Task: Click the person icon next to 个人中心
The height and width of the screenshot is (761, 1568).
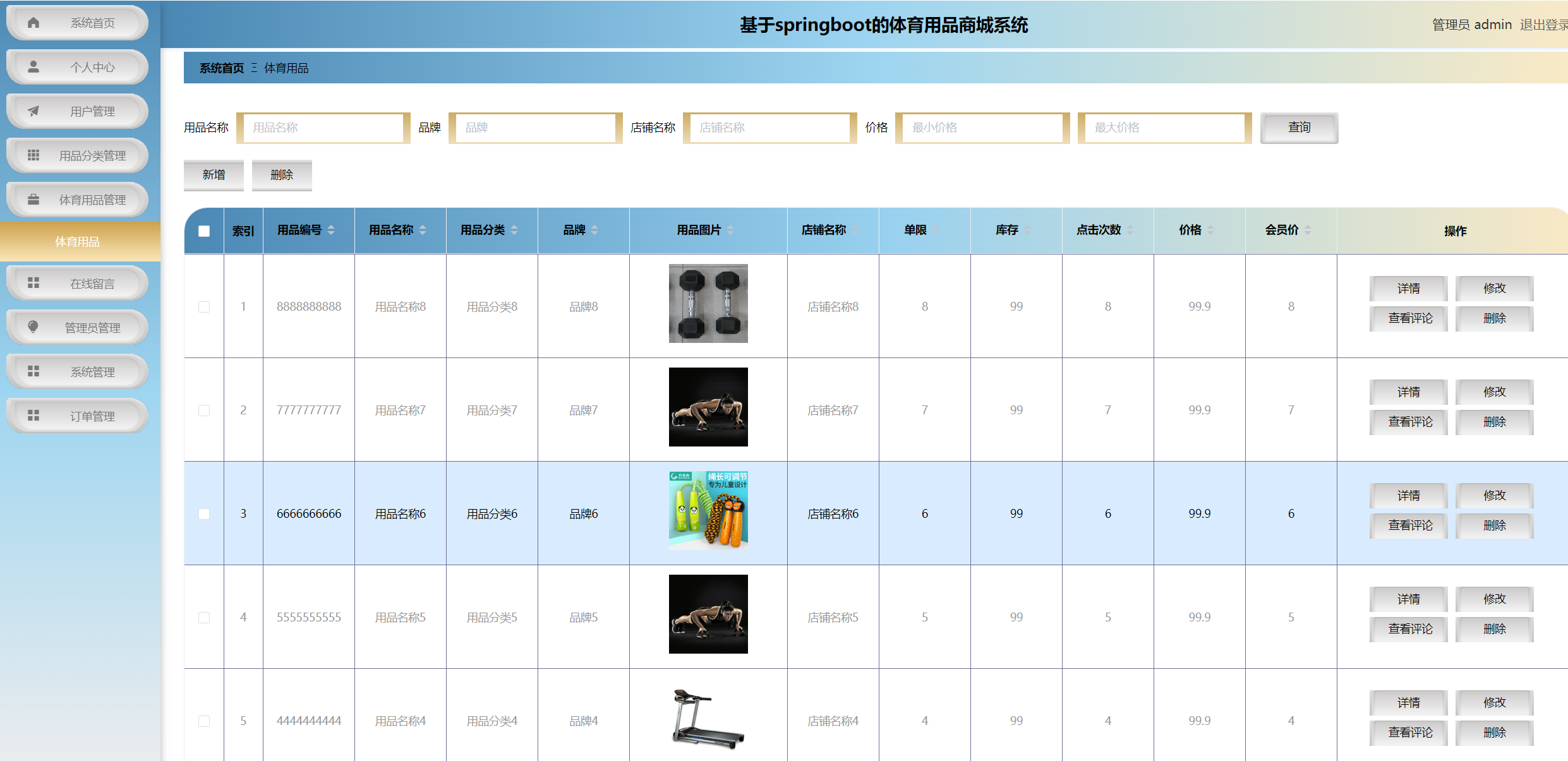Action: tap(33, 66)
